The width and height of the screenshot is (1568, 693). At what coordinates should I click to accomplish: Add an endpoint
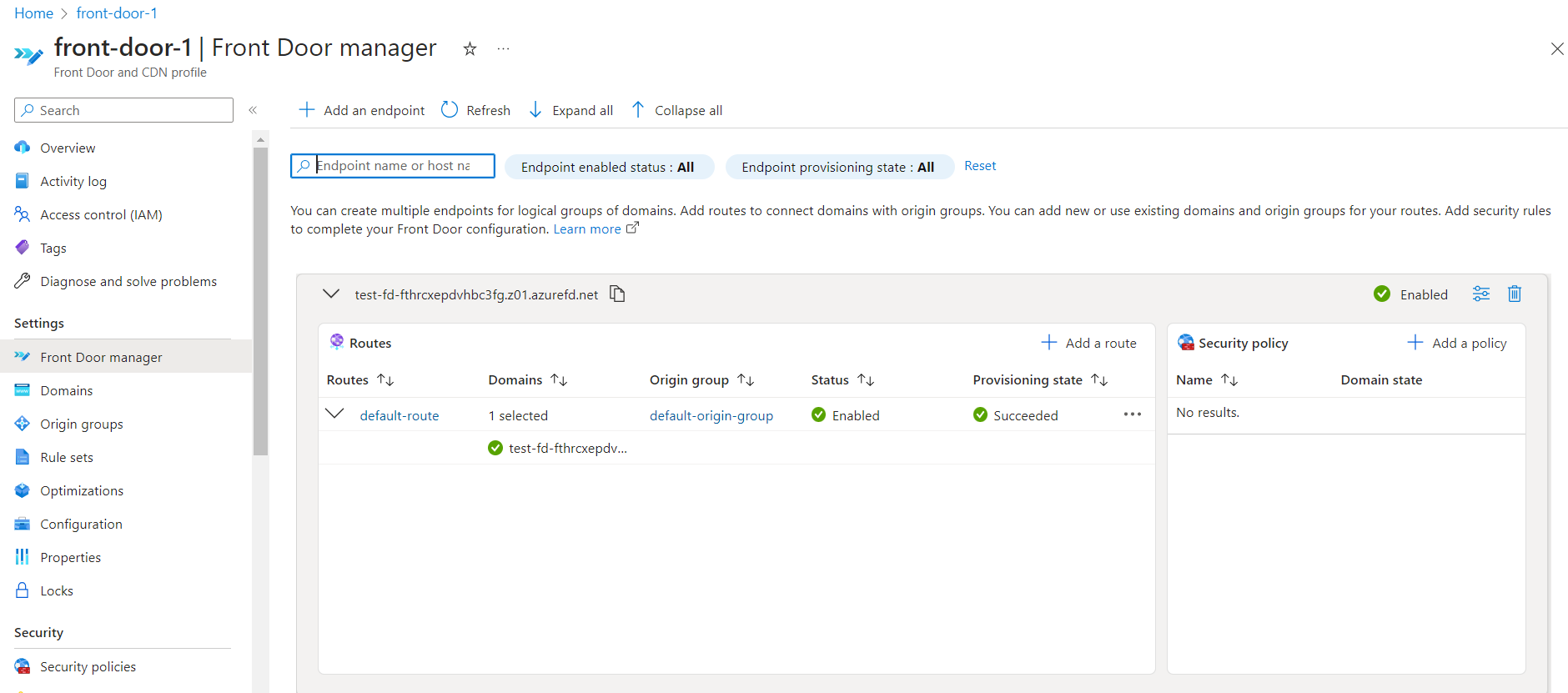click(x=362, y=110)
